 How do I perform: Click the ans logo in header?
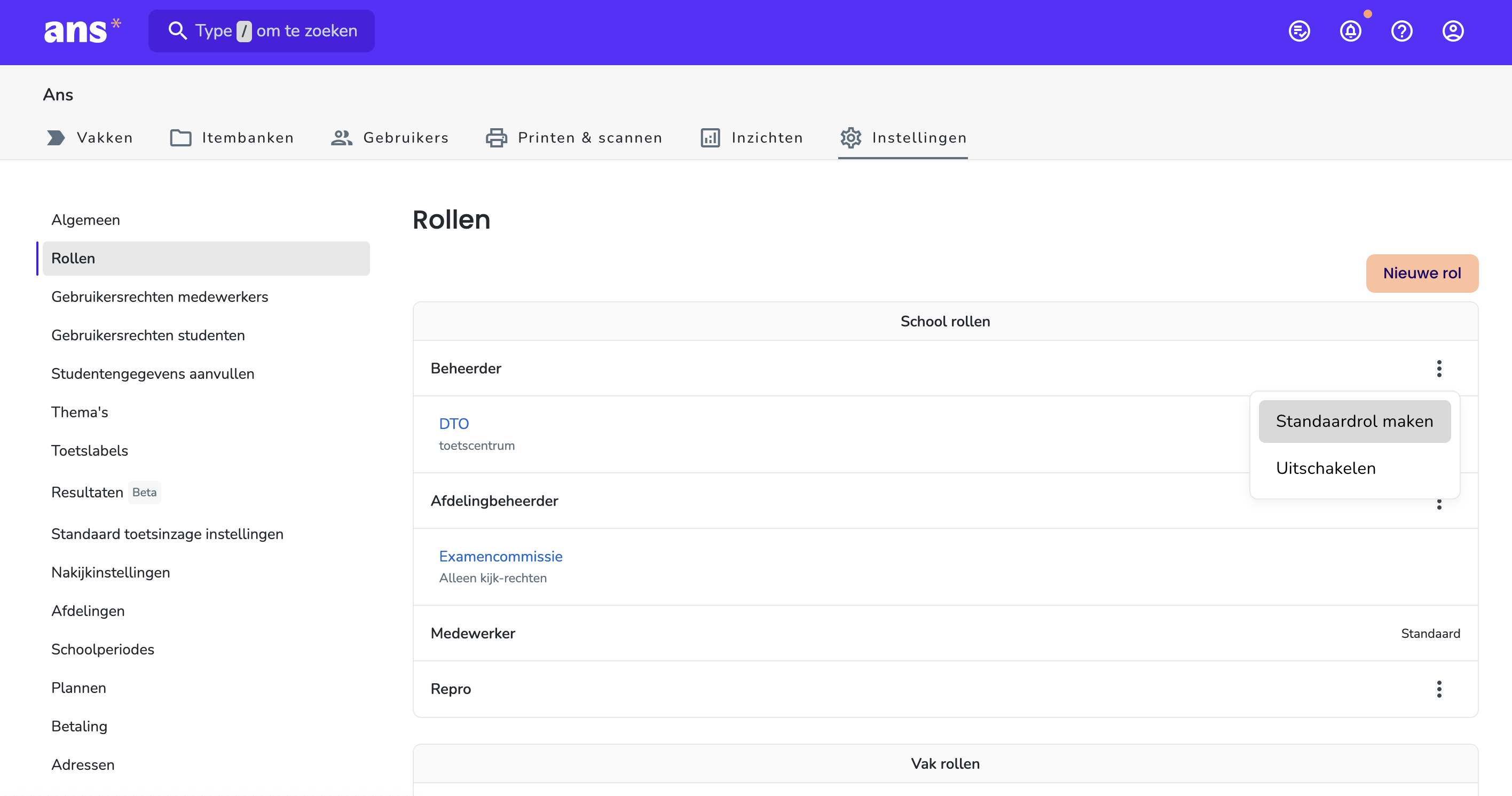pos(82,30)
